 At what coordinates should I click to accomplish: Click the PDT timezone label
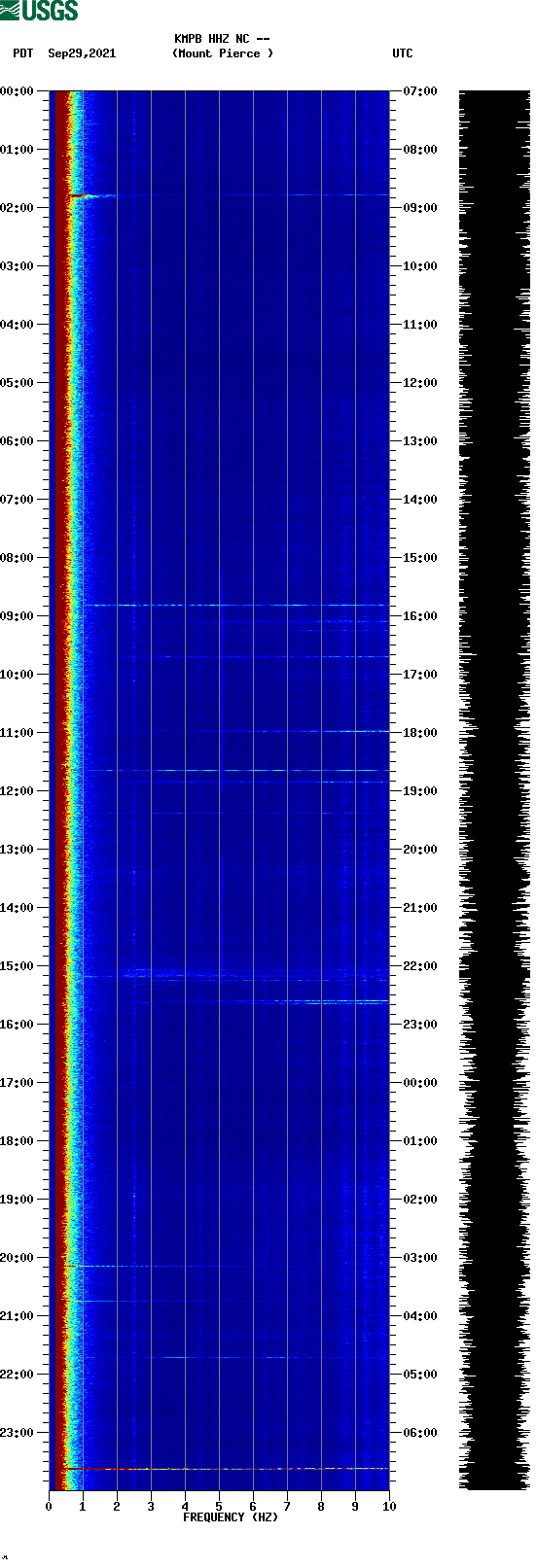(23, 53)
